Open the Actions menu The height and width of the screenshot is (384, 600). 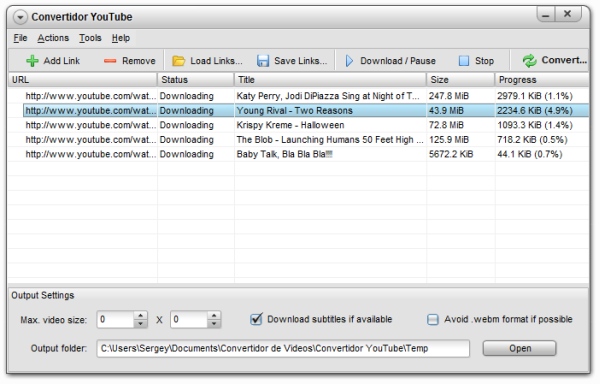[x=53, y=38]
